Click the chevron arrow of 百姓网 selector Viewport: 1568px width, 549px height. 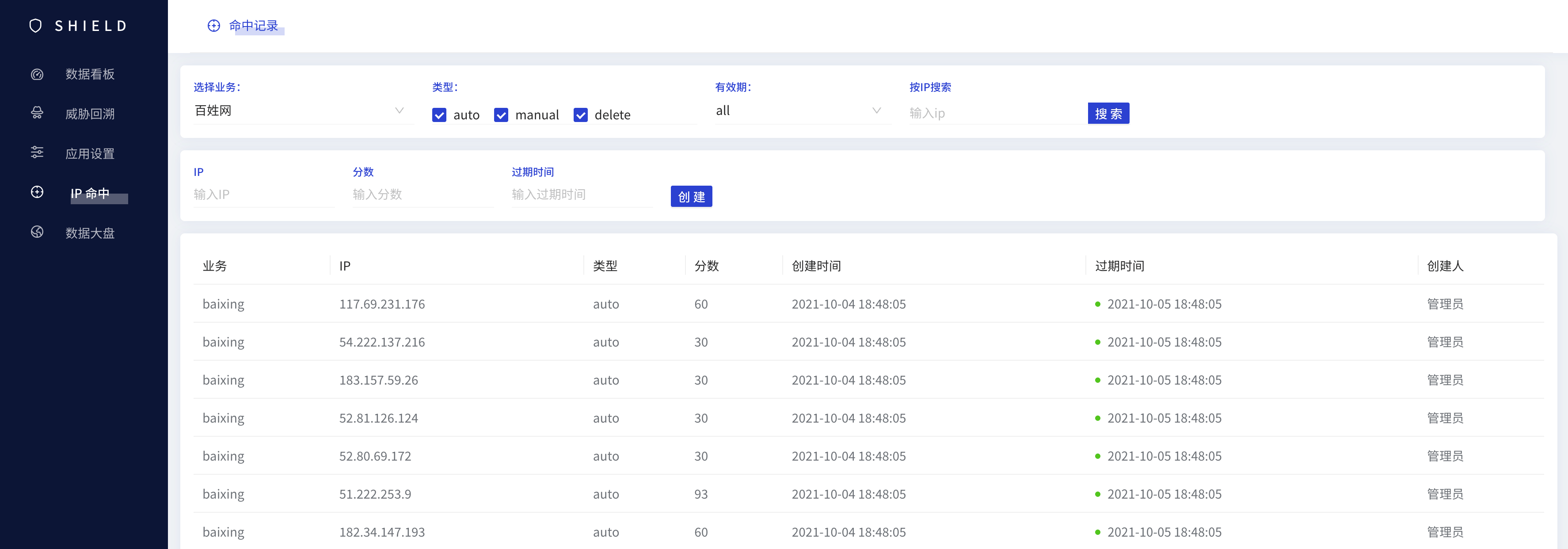[400, 111]
